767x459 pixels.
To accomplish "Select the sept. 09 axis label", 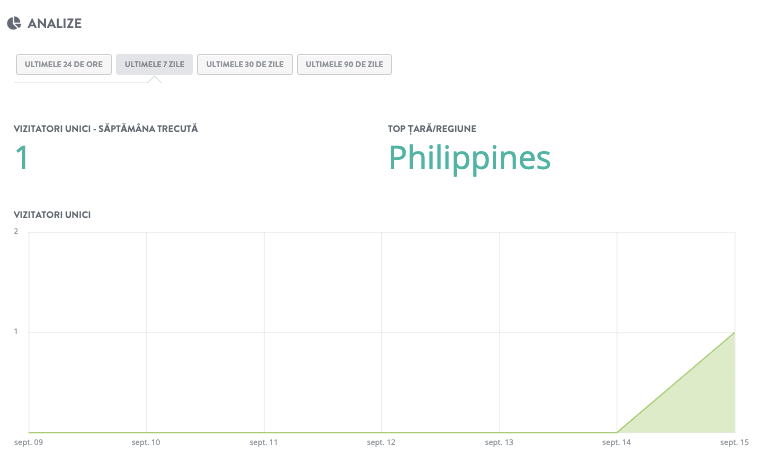I will [x=28, y=441].
